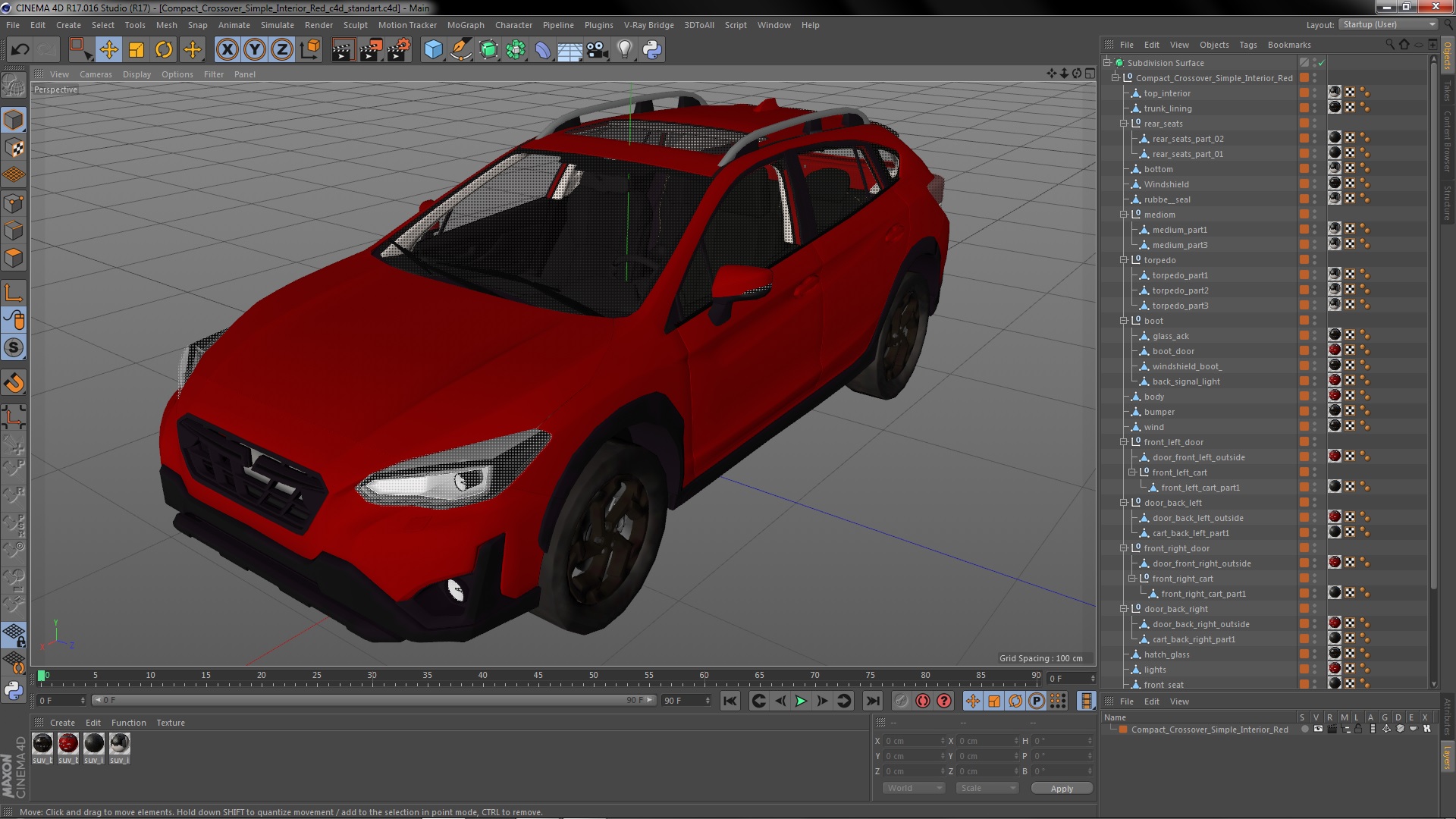Add a light object via bulb icon
1456x819 pixels.
coord(624,50)
